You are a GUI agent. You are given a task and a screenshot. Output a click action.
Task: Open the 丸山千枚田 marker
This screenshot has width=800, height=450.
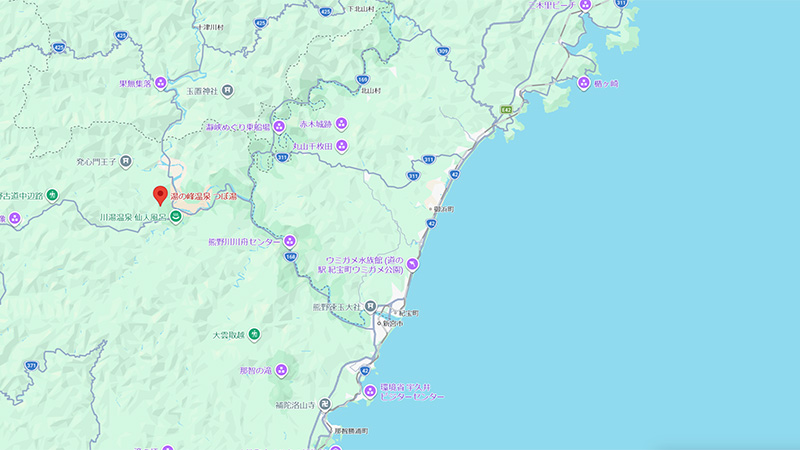(x=341, y=146)
